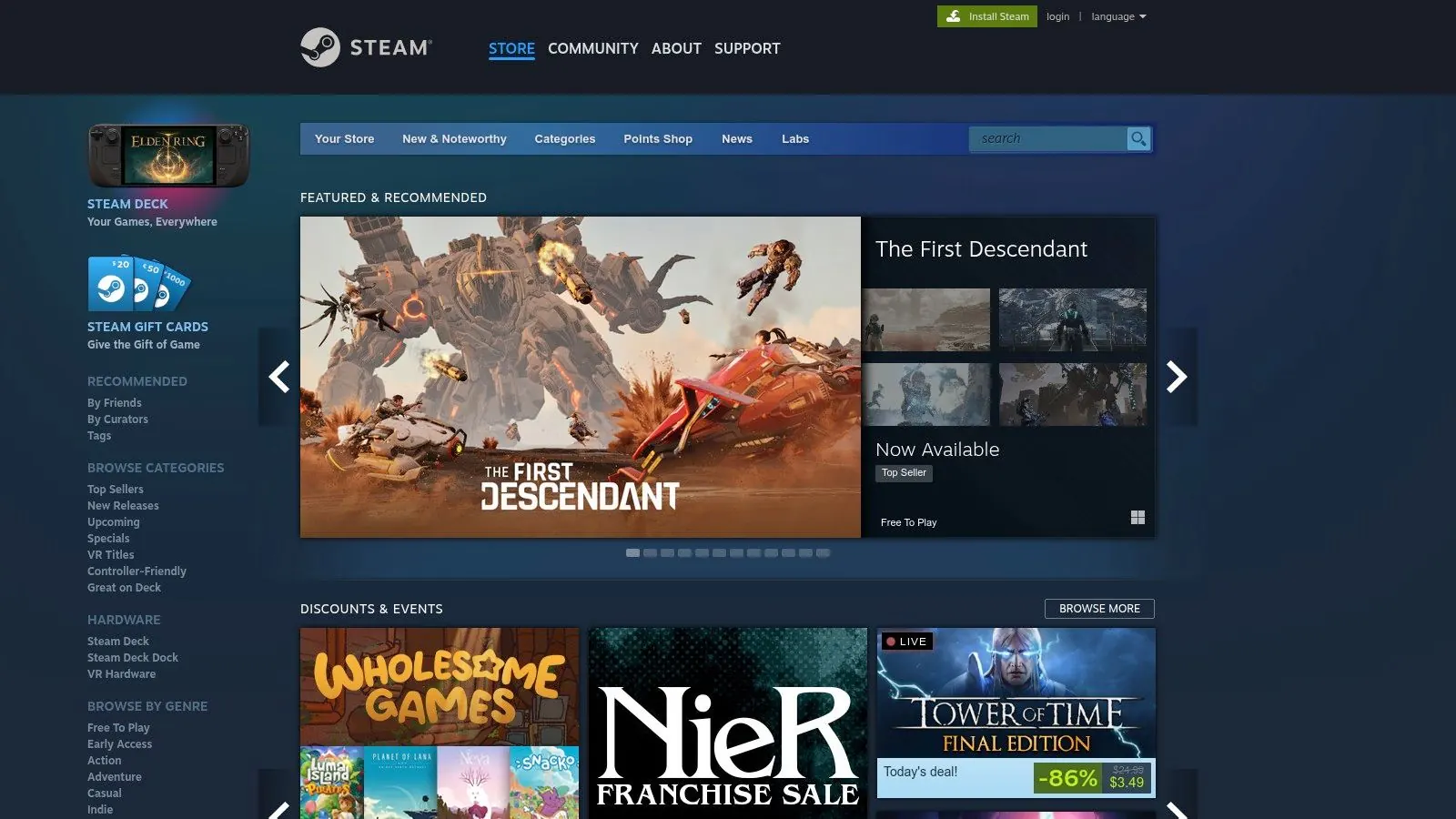1456x819 pixels.
Task: Click the Steam logo icon
Action: (x=320, y=47)
